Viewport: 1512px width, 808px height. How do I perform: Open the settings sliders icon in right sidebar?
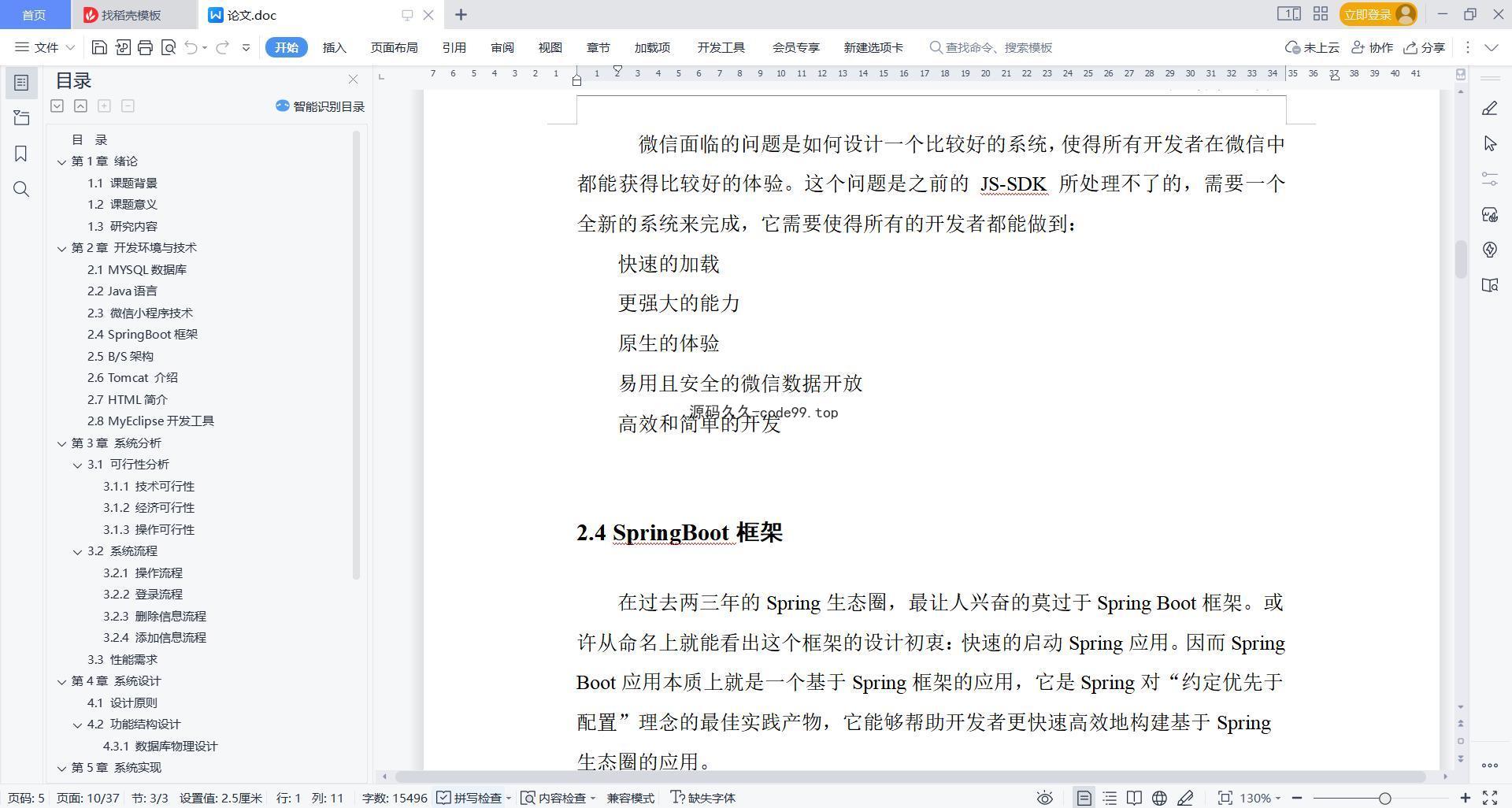coord(1490,179)
